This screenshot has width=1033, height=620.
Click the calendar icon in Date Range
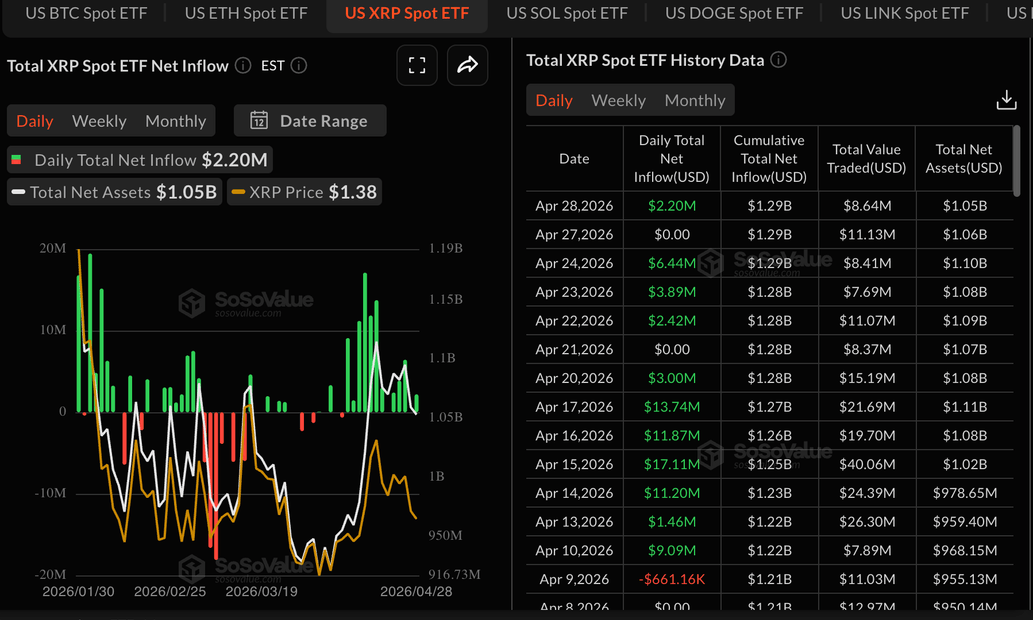click(258, 121)
